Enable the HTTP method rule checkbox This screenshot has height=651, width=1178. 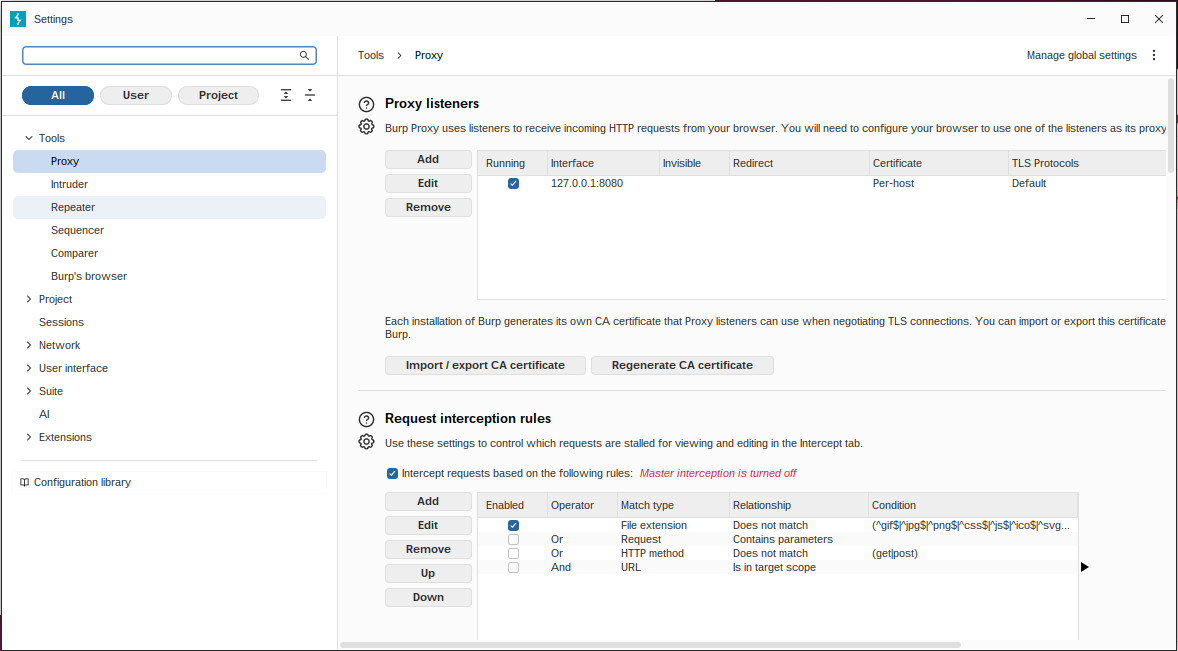click(x=513, y=553)
